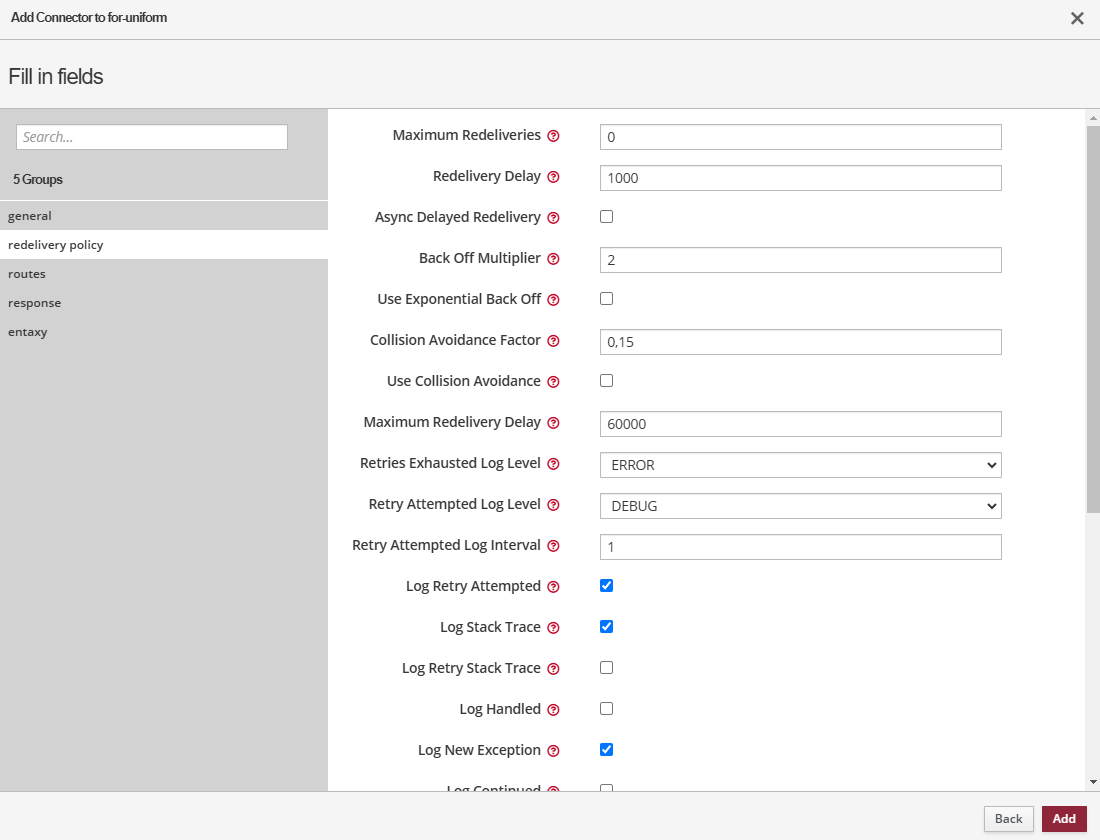Expand Retry Attempted Log Level dropdown
1100x840 pixels.
(x=800, y=506)
